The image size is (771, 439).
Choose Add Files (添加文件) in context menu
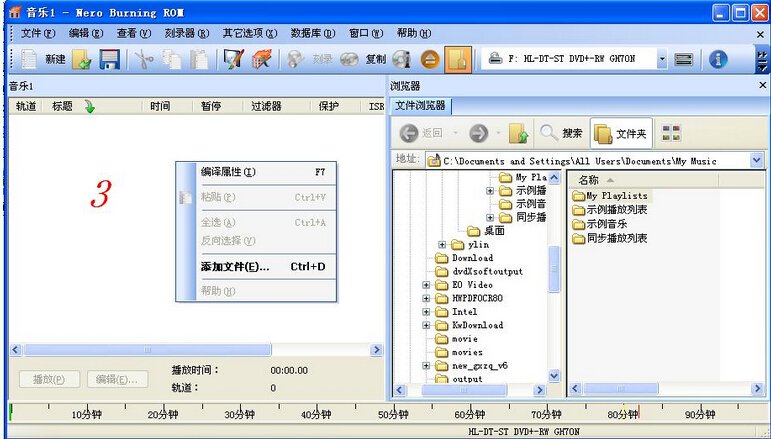pyautogui.click(x=263, y=267)
